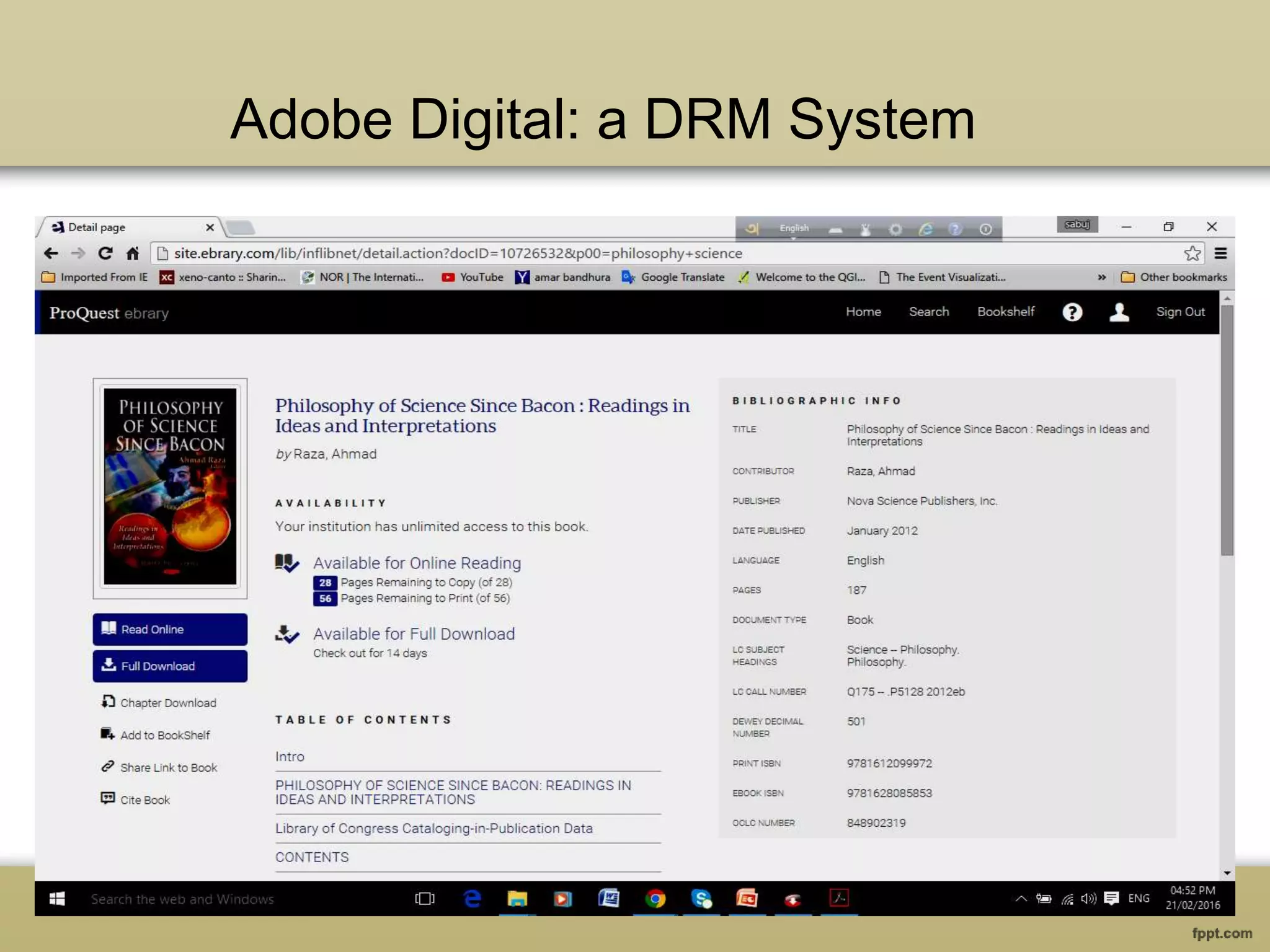Go to the browser Home icon
Image resolution: width=1270 pixels, height=952 pixels.
pos(133,253)
